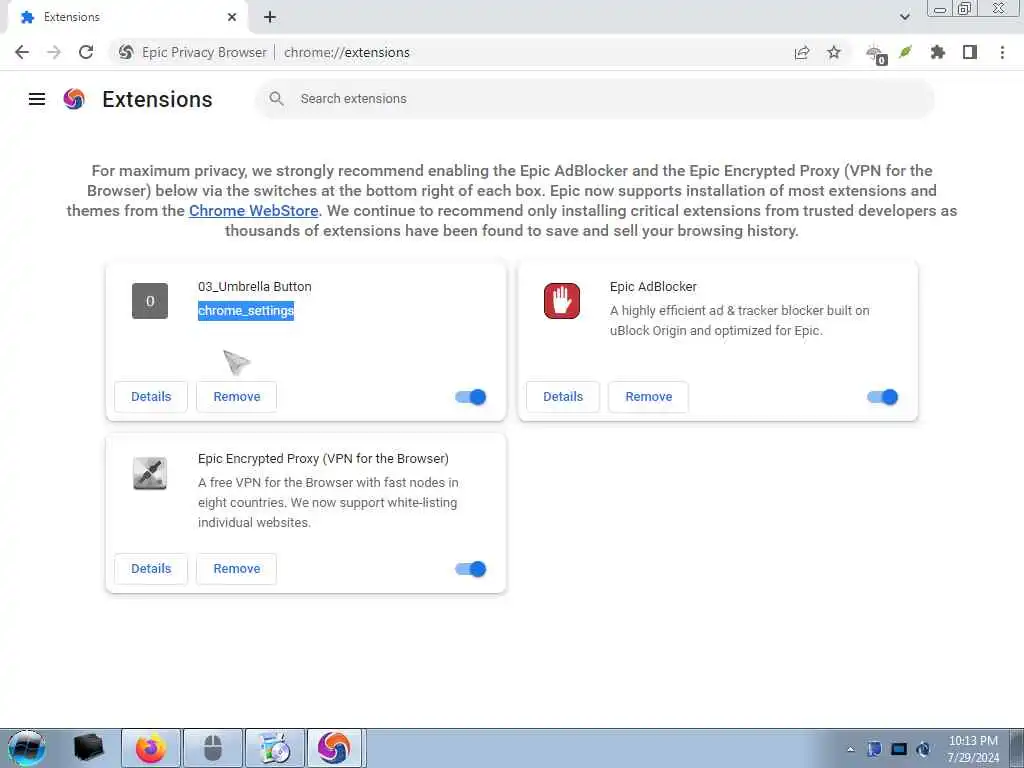Screen dimensions: 1024x768
Task: Open Details for 03_Umbrella Button
Action: [x=151, y=397]
